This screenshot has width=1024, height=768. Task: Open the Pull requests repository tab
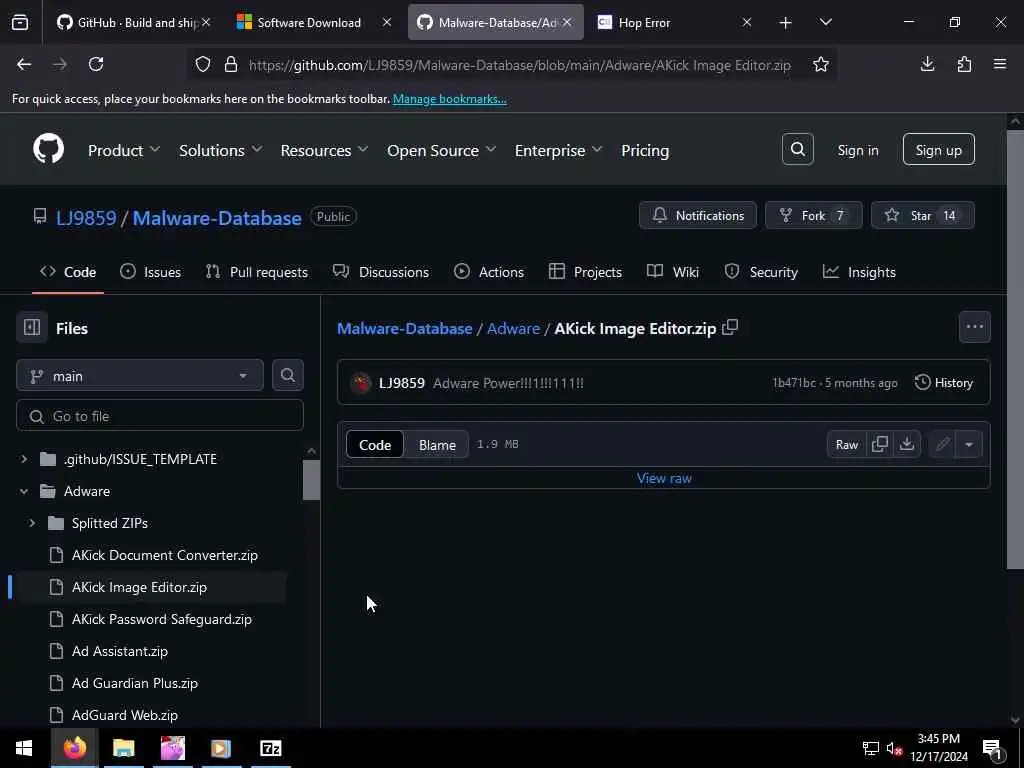(x=257, y=272)
